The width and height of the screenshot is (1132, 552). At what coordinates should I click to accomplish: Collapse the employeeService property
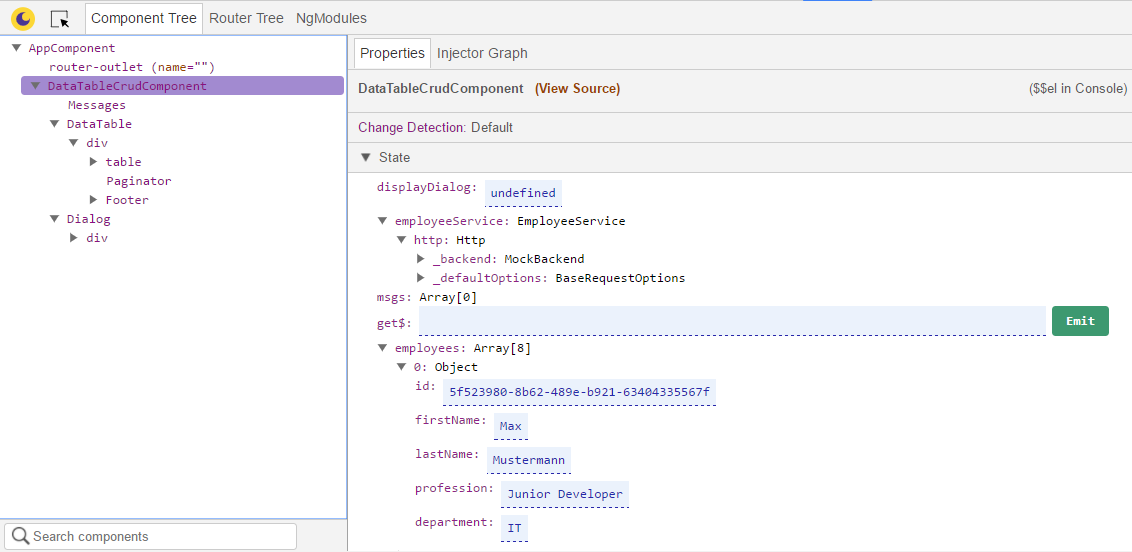[x=383, y=222]
